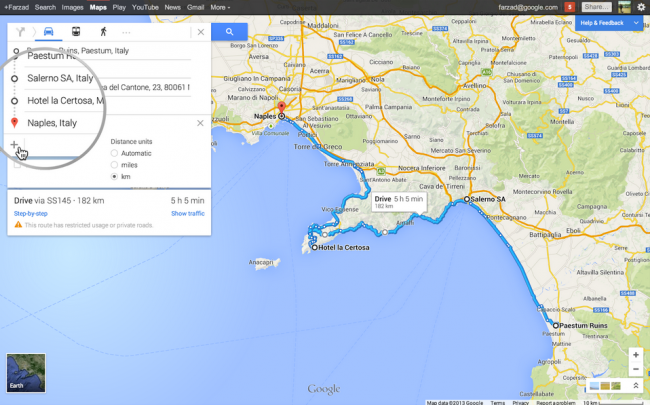
Task: Open Privacy link in map footer
Action: 520,403
